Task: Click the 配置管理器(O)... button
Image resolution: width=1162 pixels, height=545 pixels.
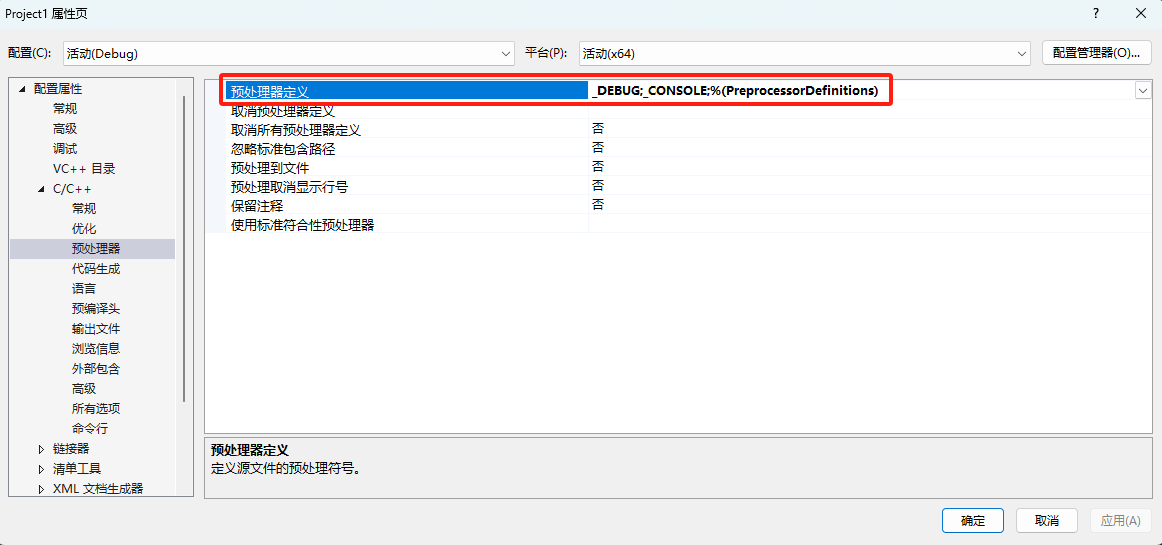Action: point(1096,53)
